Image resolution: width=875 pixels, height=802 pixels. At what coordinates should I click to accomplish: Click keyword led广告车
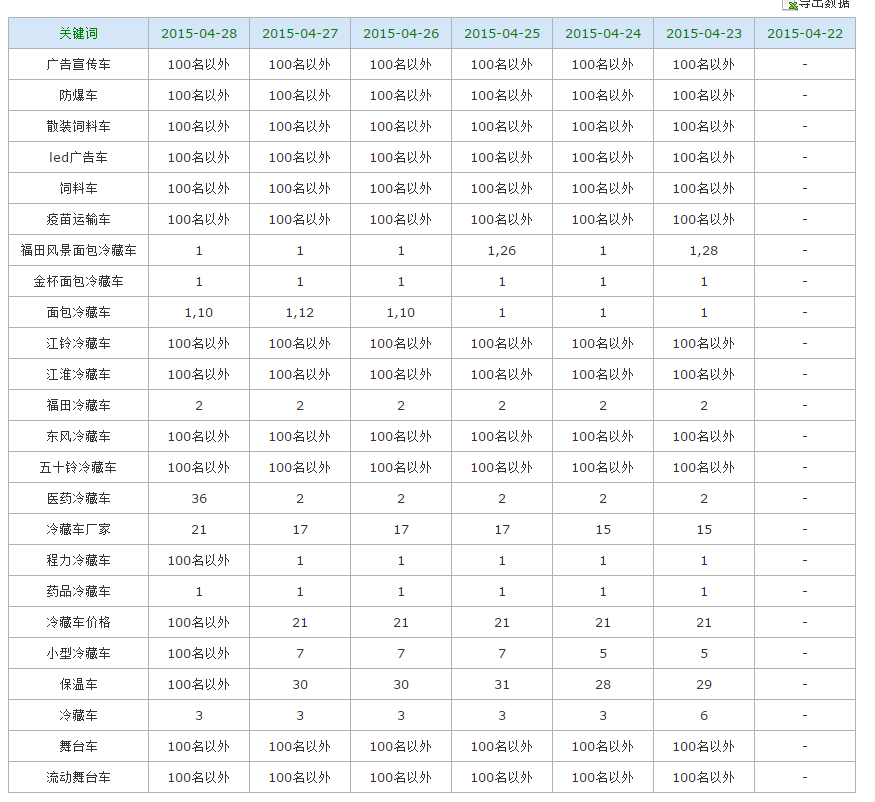[79, 157]
